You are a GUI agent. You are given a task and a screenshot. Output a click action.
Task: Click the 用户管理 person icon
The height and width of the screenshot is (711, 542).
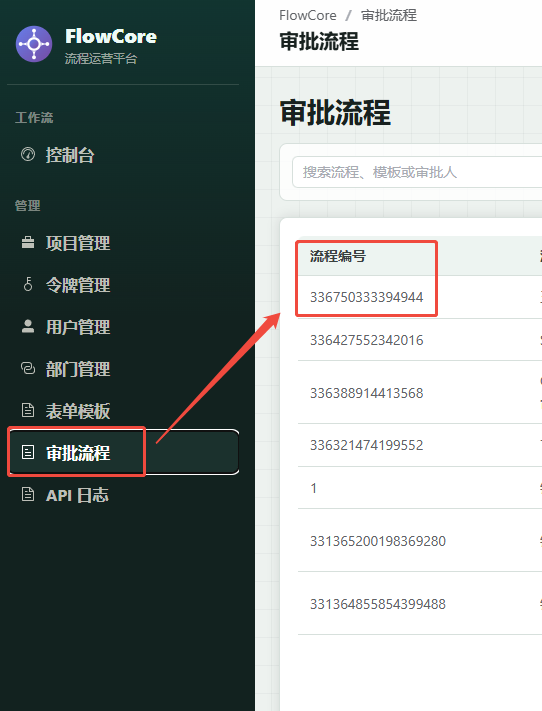[x=28, y=326]
